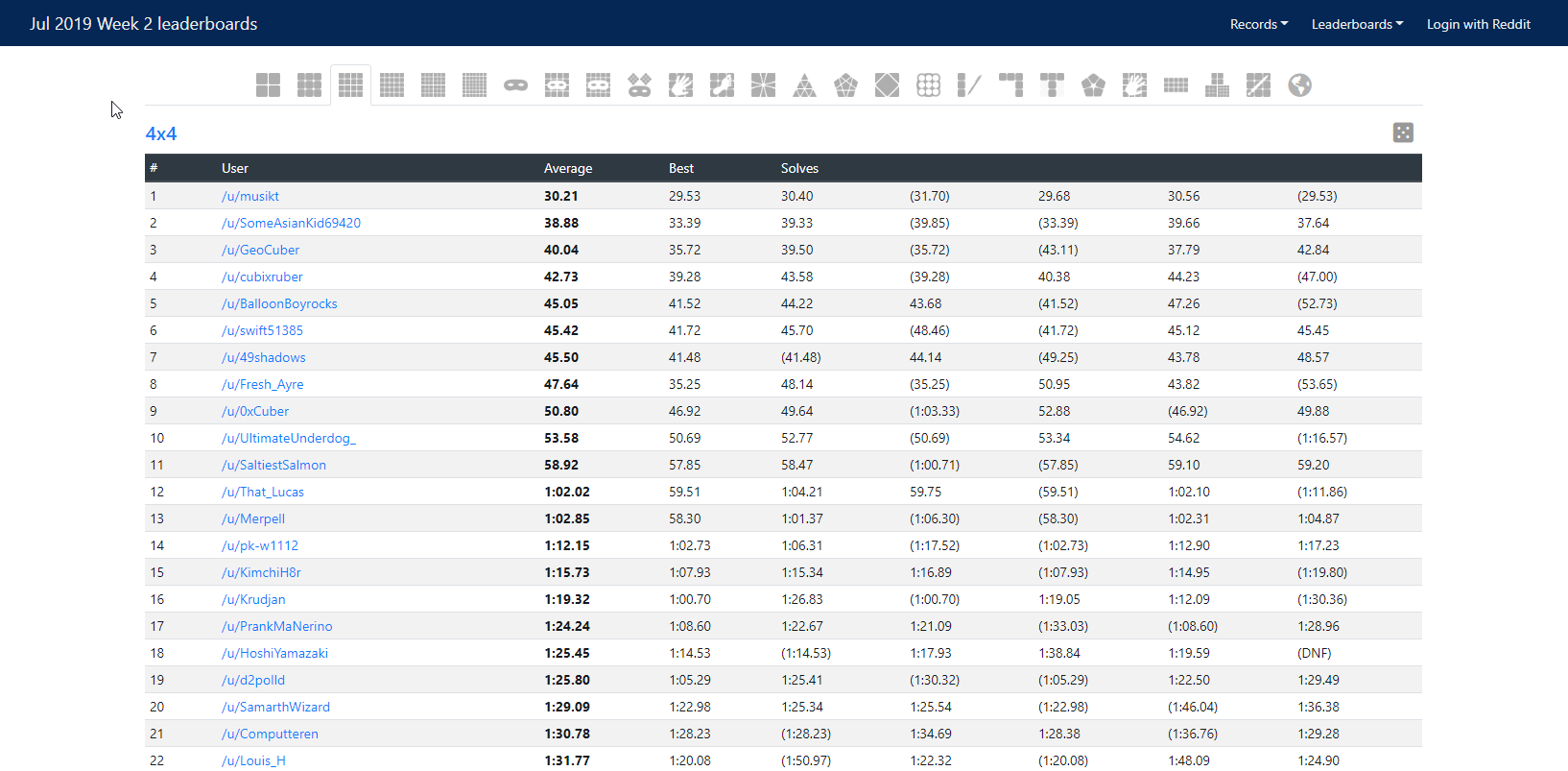Screen dimensions: 1568x771
Task: Select the 3x3 cube event icon
Action: (310, 85)
